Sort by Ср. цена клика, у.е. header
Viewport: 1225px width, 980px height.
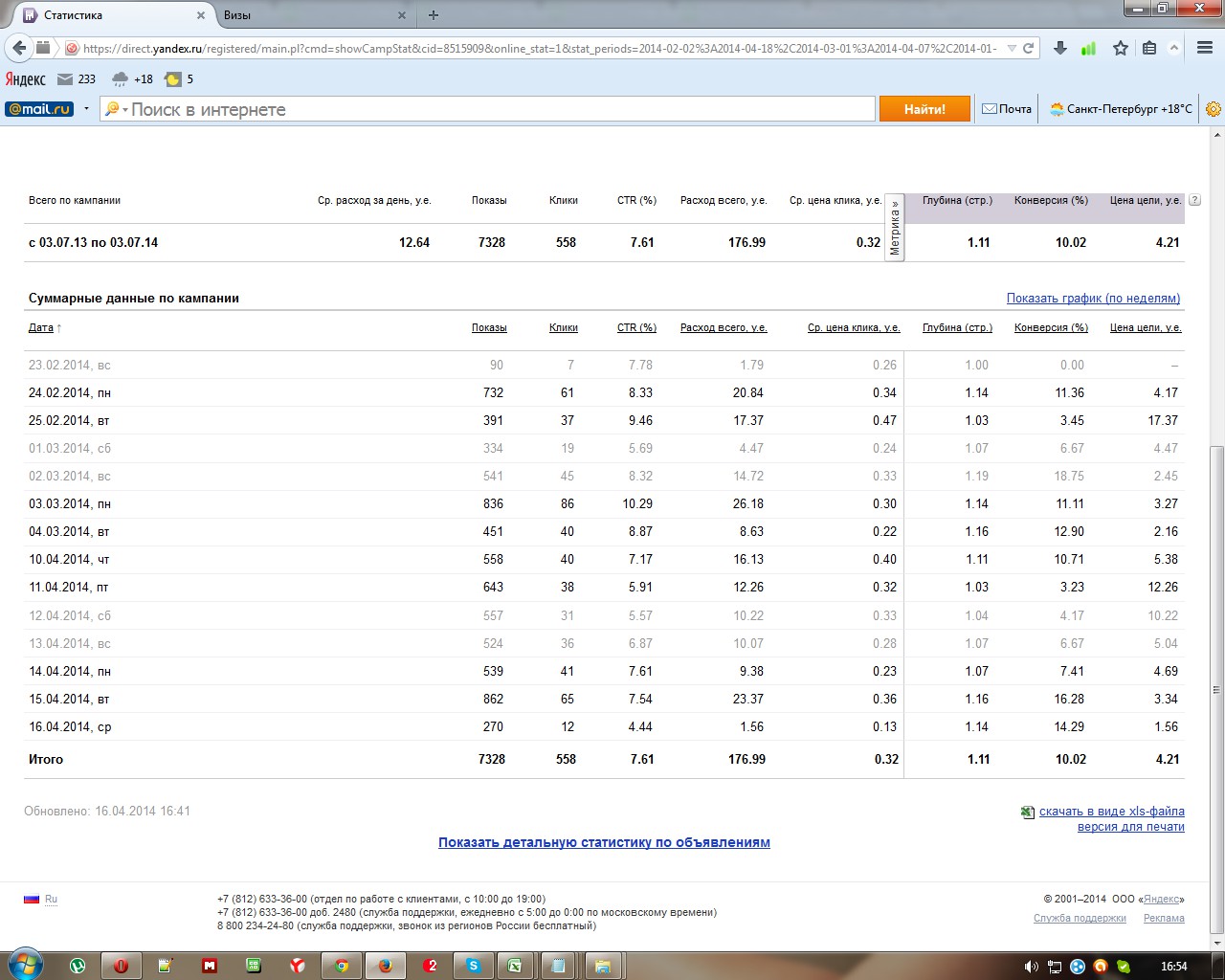coord(854,328)
